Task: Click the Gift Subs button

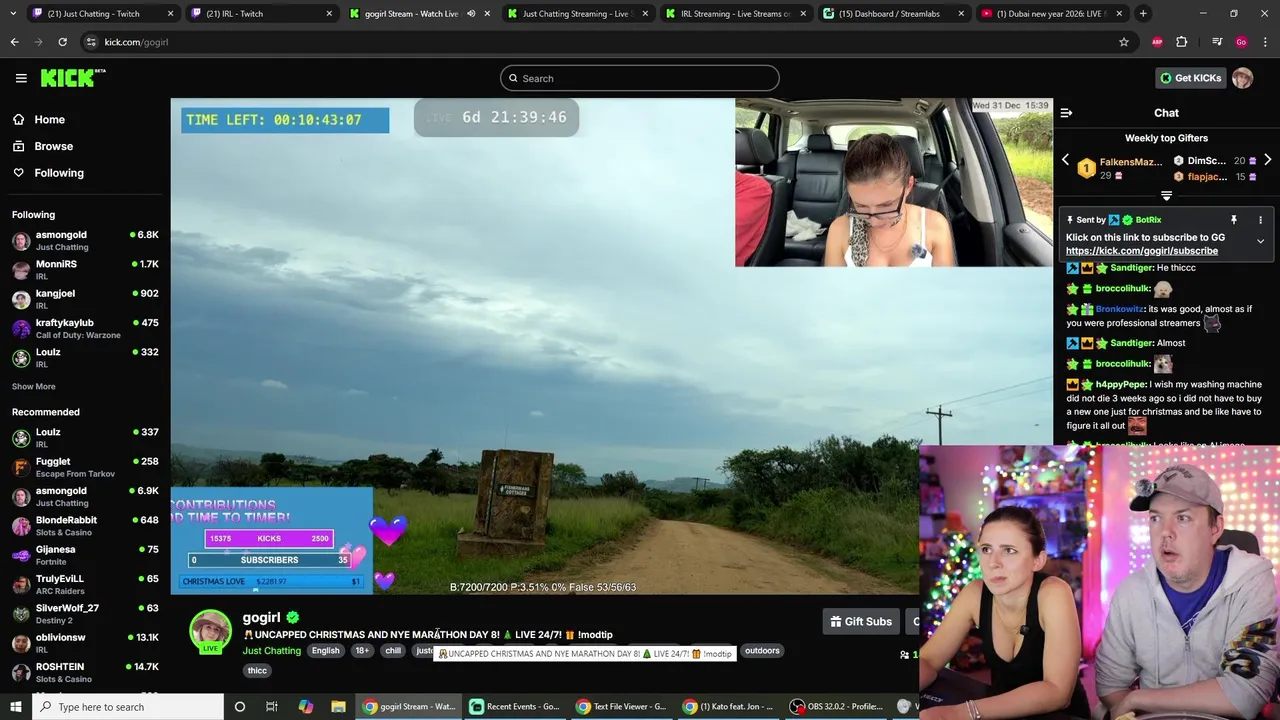Action: pos(860,622)
